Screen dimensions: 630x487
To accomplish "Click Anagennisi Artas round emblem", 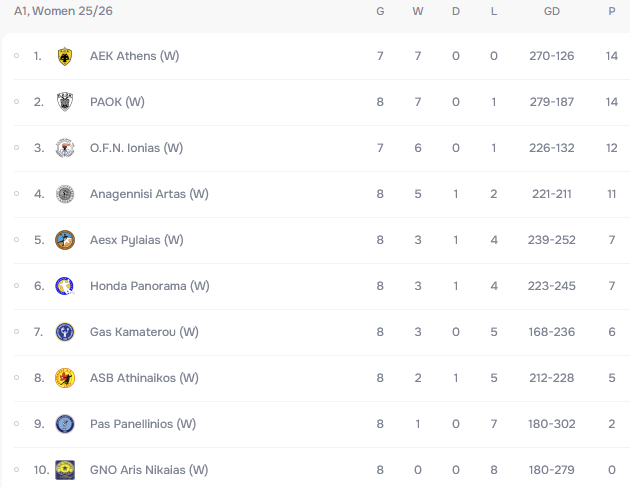I will tap(65, 194).
